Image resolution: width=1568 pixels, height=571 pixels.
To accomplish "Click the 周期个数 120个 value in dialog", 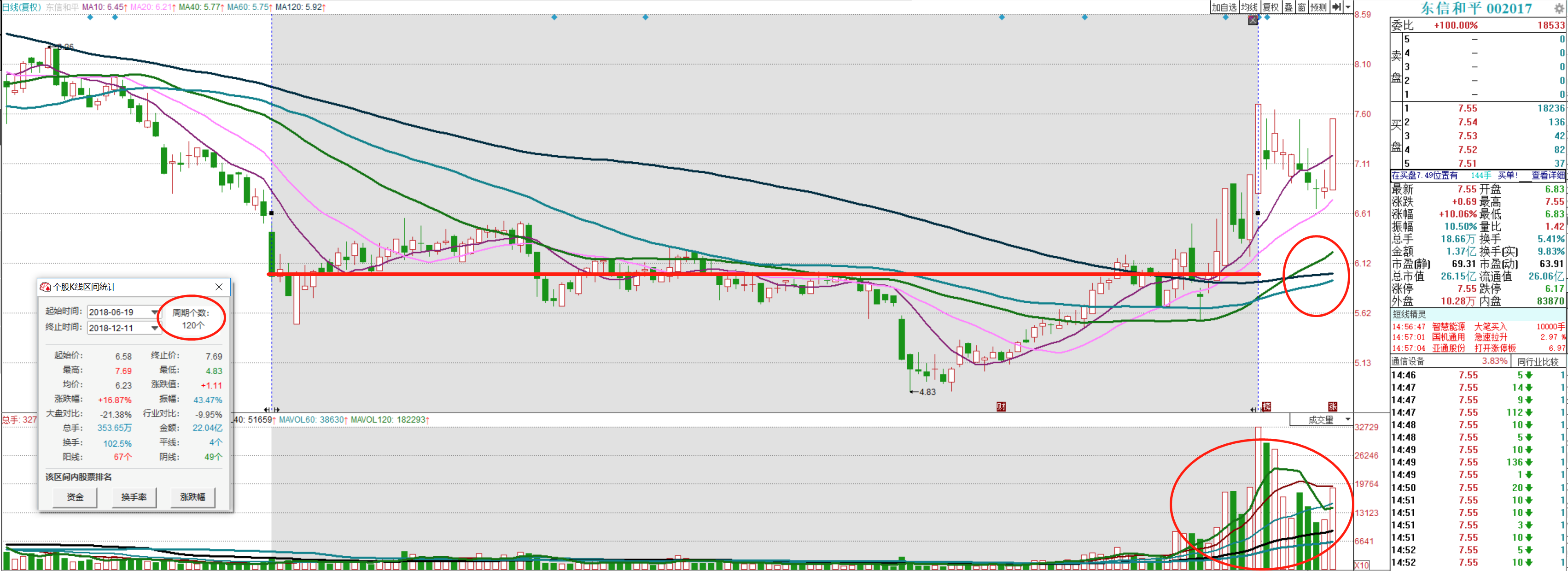I will tap(193, 325).
